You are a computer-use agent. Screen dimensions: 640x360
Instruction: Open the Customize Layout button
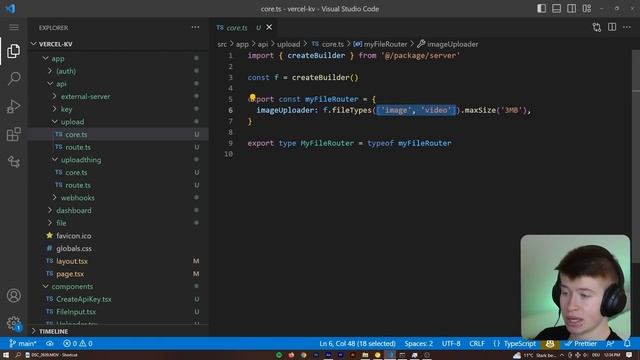click(587, 9)
